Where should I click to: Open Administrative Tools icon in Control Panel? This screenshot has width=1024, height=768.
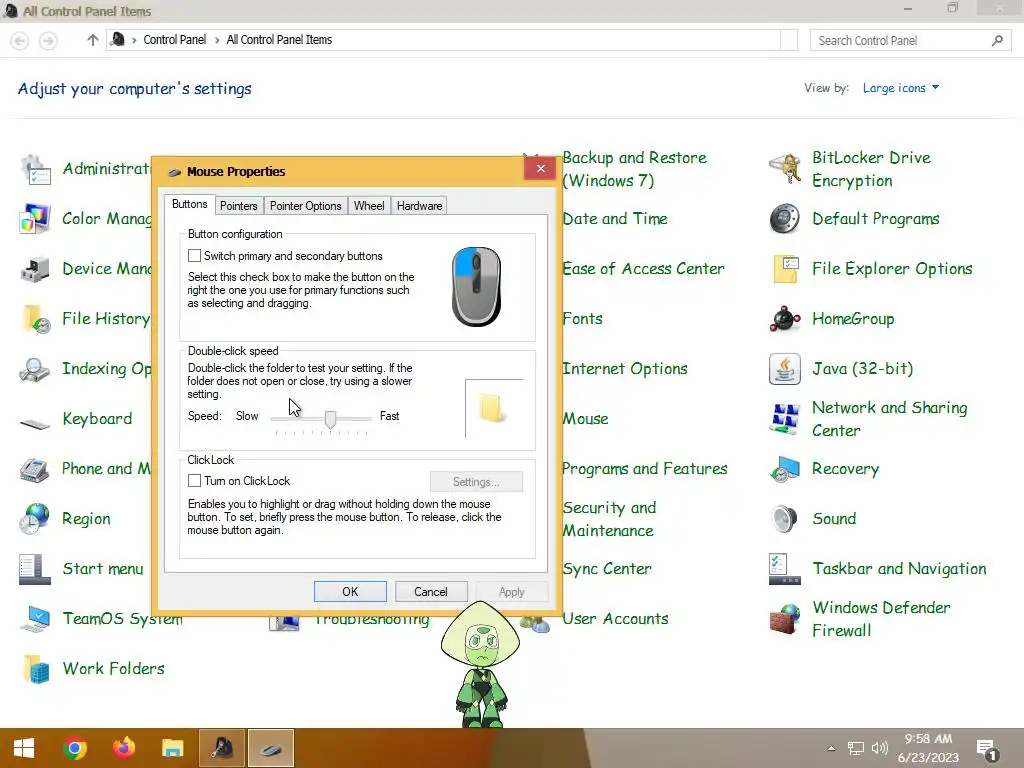tap(35, 170)
